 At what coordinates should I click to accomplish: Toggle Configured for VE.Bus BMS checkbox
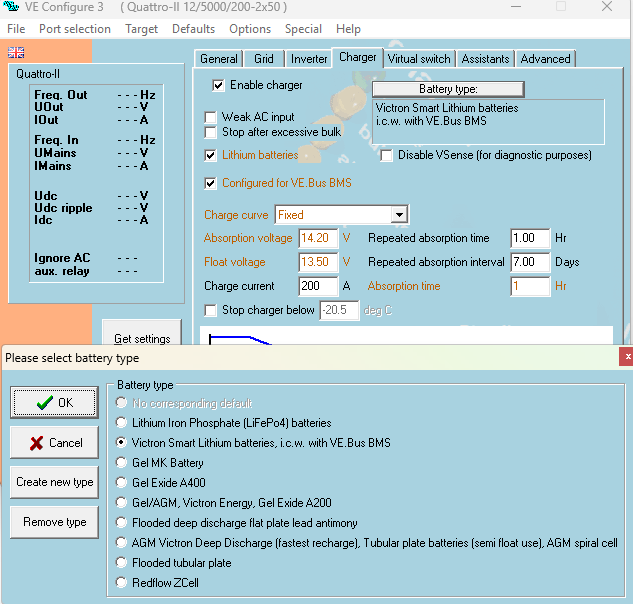[x=210, y=183]
